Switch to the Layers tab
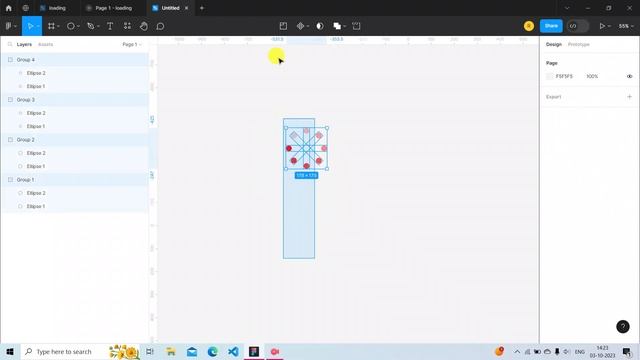 (x=24, y=44)
